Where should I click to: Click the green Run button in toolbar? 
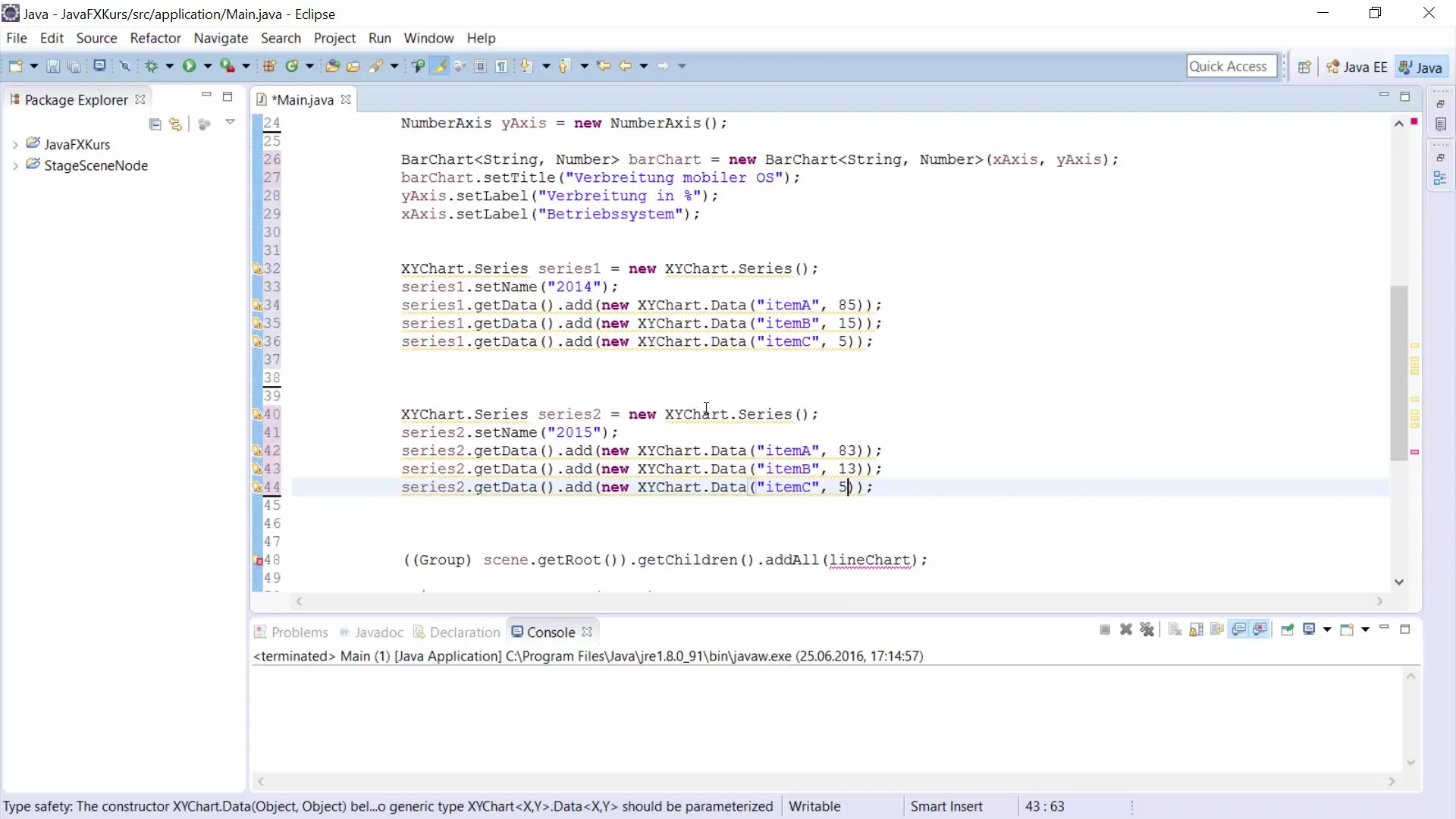tap(189, 66)
